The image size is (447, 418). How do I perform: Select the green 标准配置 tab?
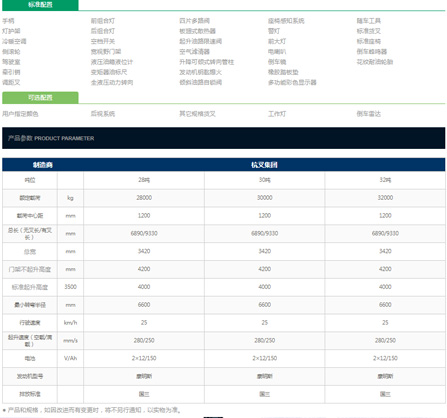coord(40,5)
